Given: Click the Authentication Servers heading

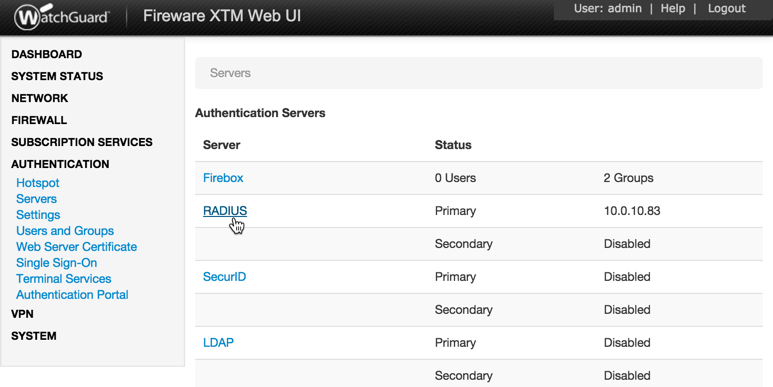Looking at the screenshot, I should point(260,113).
